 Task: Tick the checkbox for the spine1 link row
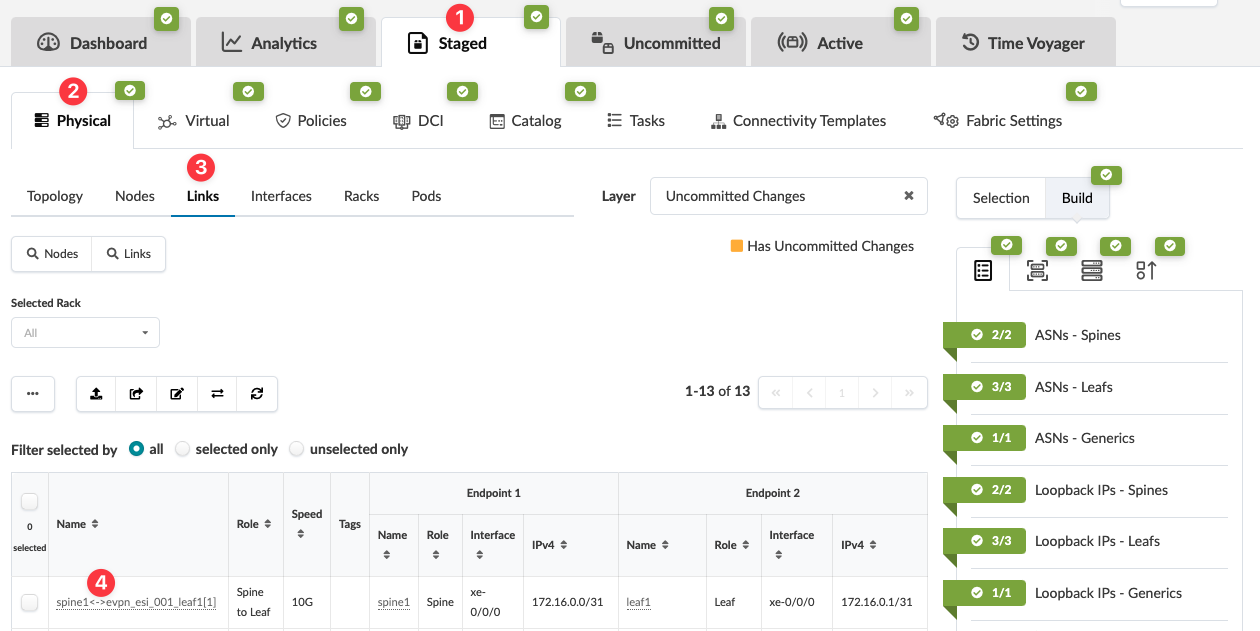click(30, 602)
